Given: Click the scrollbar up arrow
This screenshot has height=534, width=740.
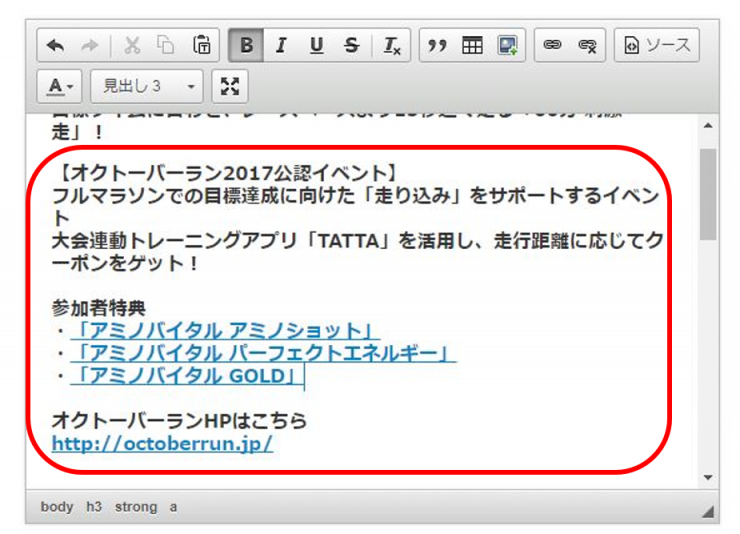Looking at the screenshot, I should click(x=708, y=125).
